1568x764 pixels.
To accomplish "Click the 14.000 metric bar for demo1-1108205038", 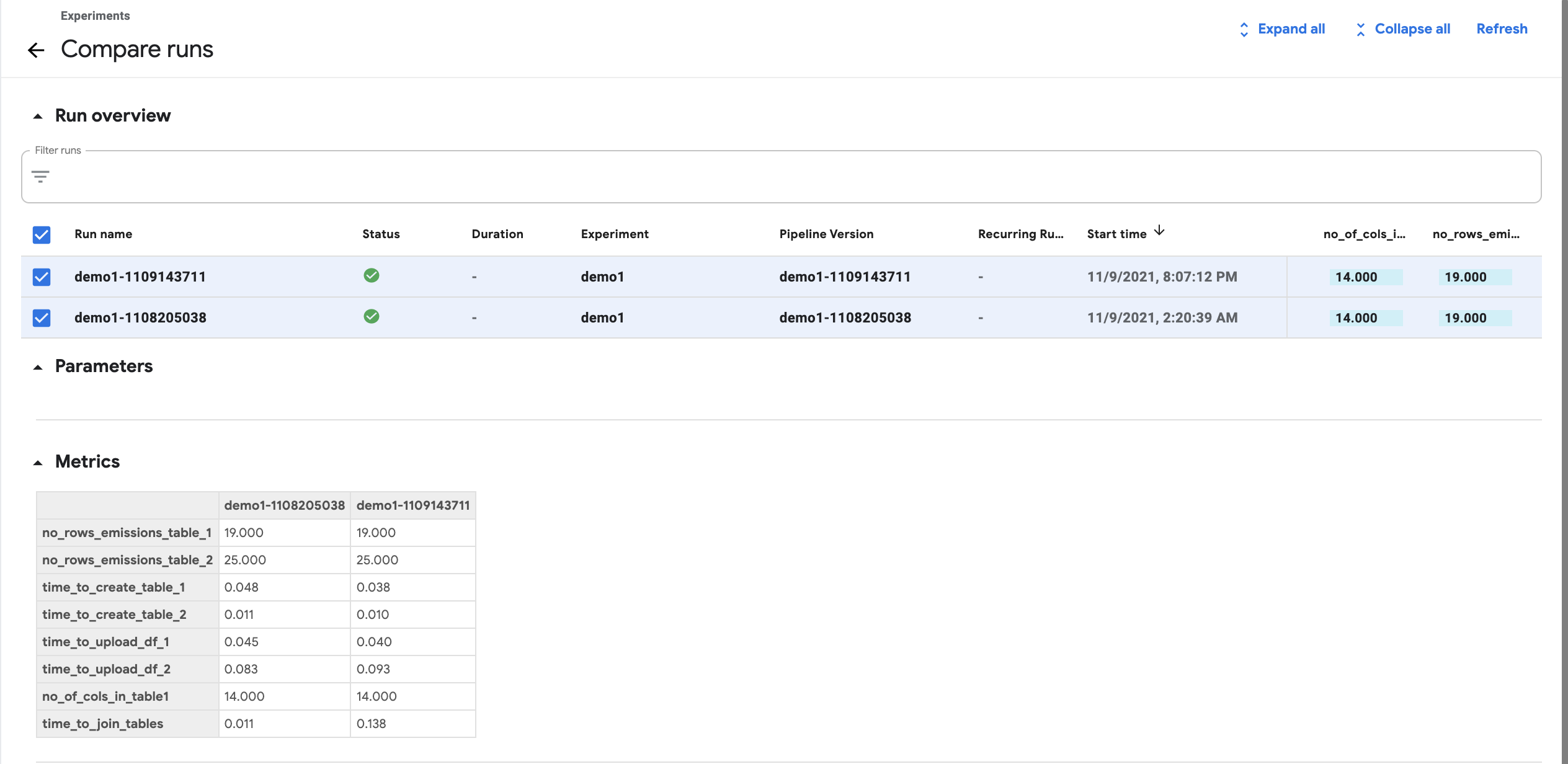I will point(1366,318).
